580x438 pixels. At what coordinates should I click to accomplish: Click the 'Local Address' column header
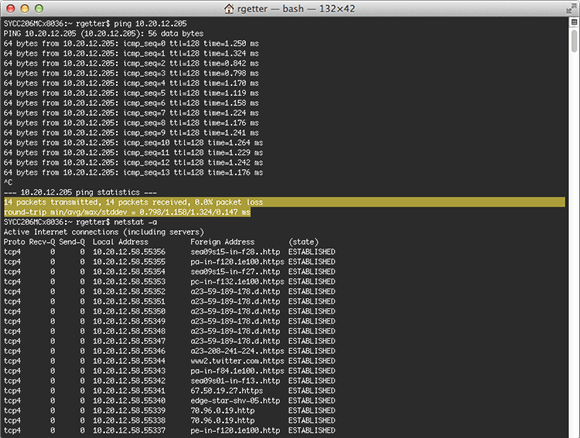(120, 242)
